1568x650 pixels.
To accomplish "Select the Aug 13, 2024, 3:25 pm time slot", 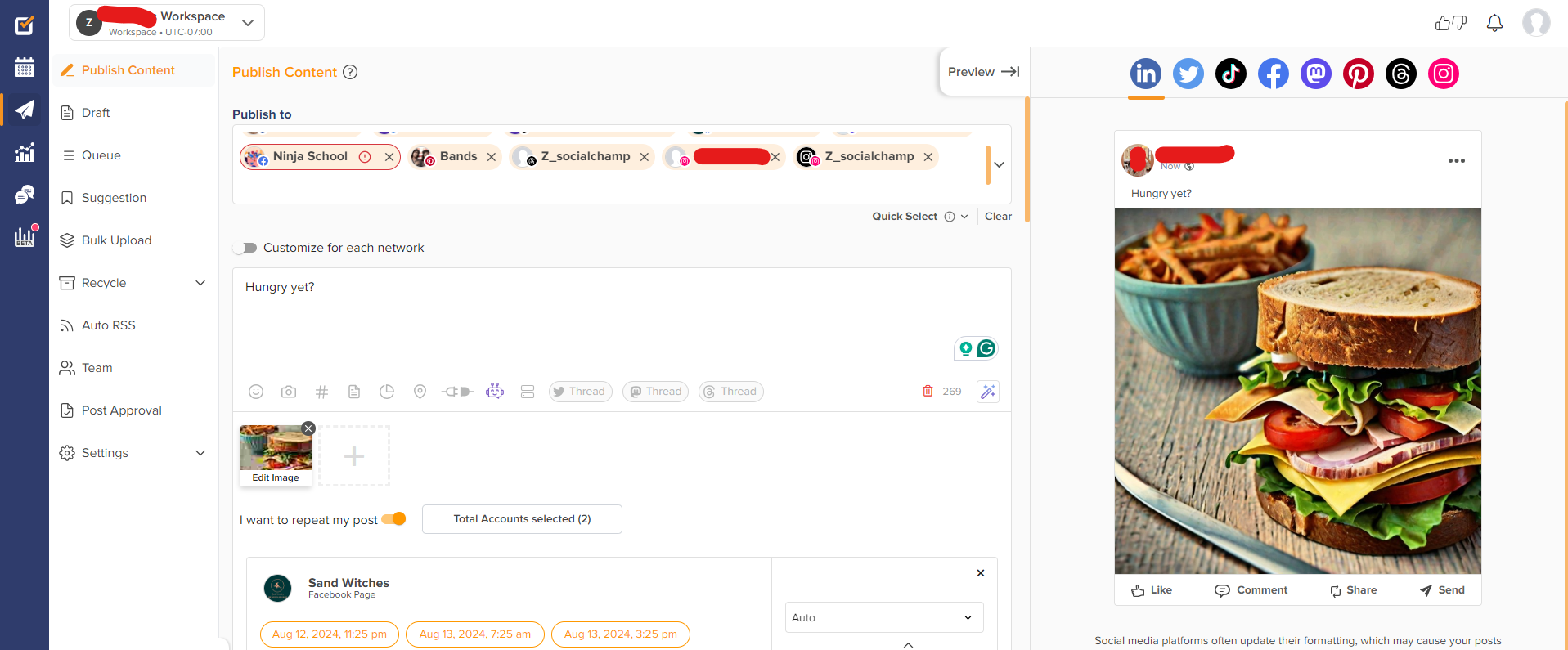I will (621, 634).
